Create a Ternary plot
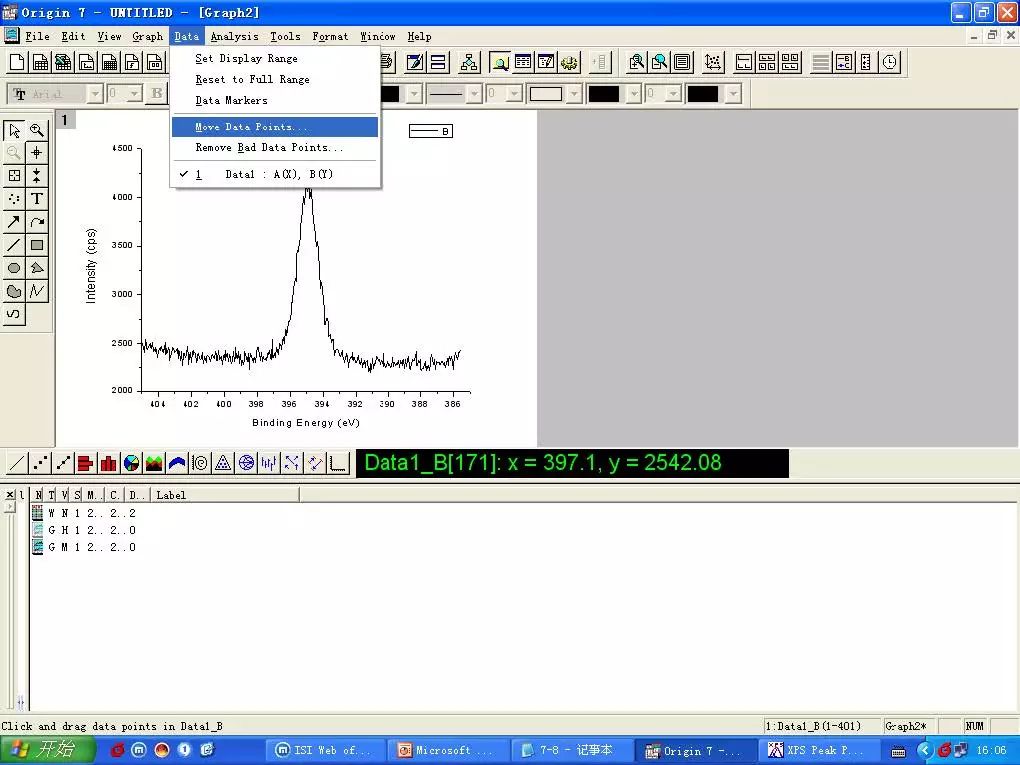 coord(223,463)
